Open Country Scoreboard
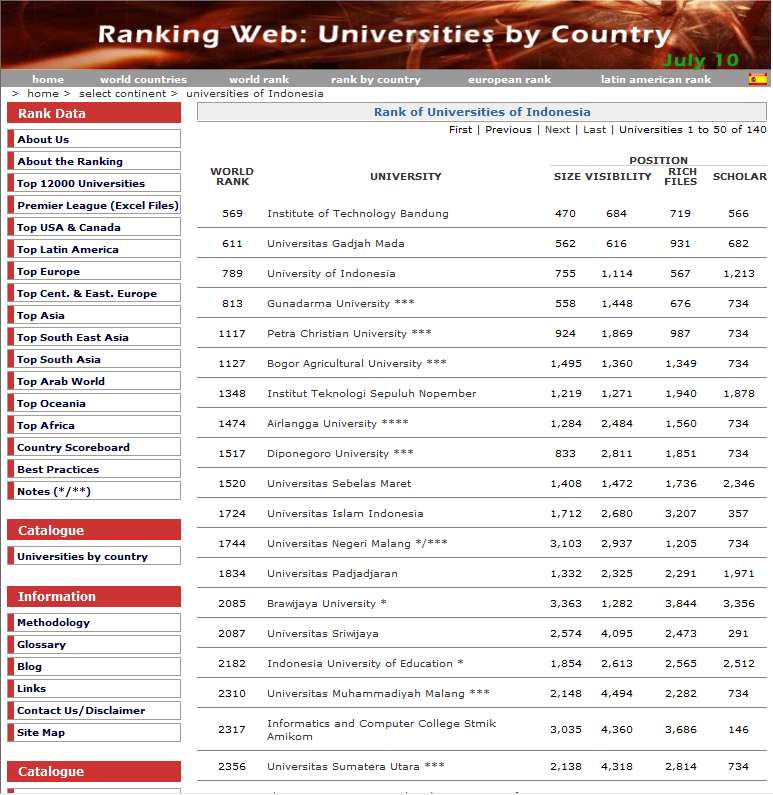Screen dimensions: 773x795 (x=94, y=447)
